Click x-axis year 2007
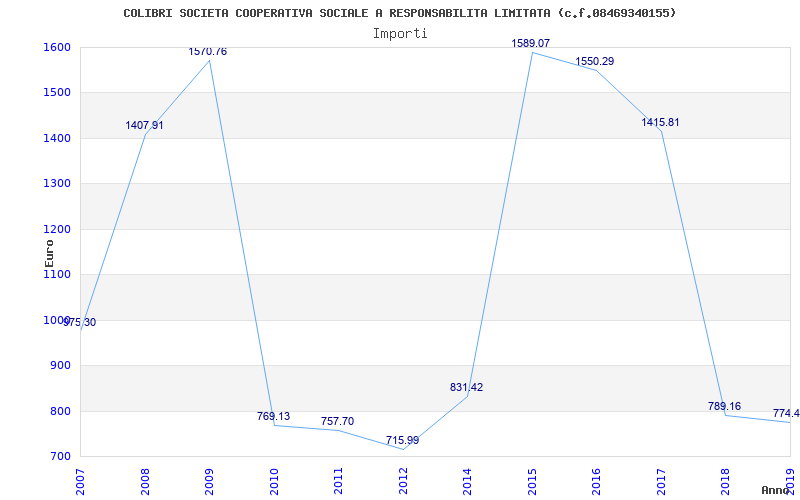This screenshot has height=500, width=800. [x=80, y=481]
